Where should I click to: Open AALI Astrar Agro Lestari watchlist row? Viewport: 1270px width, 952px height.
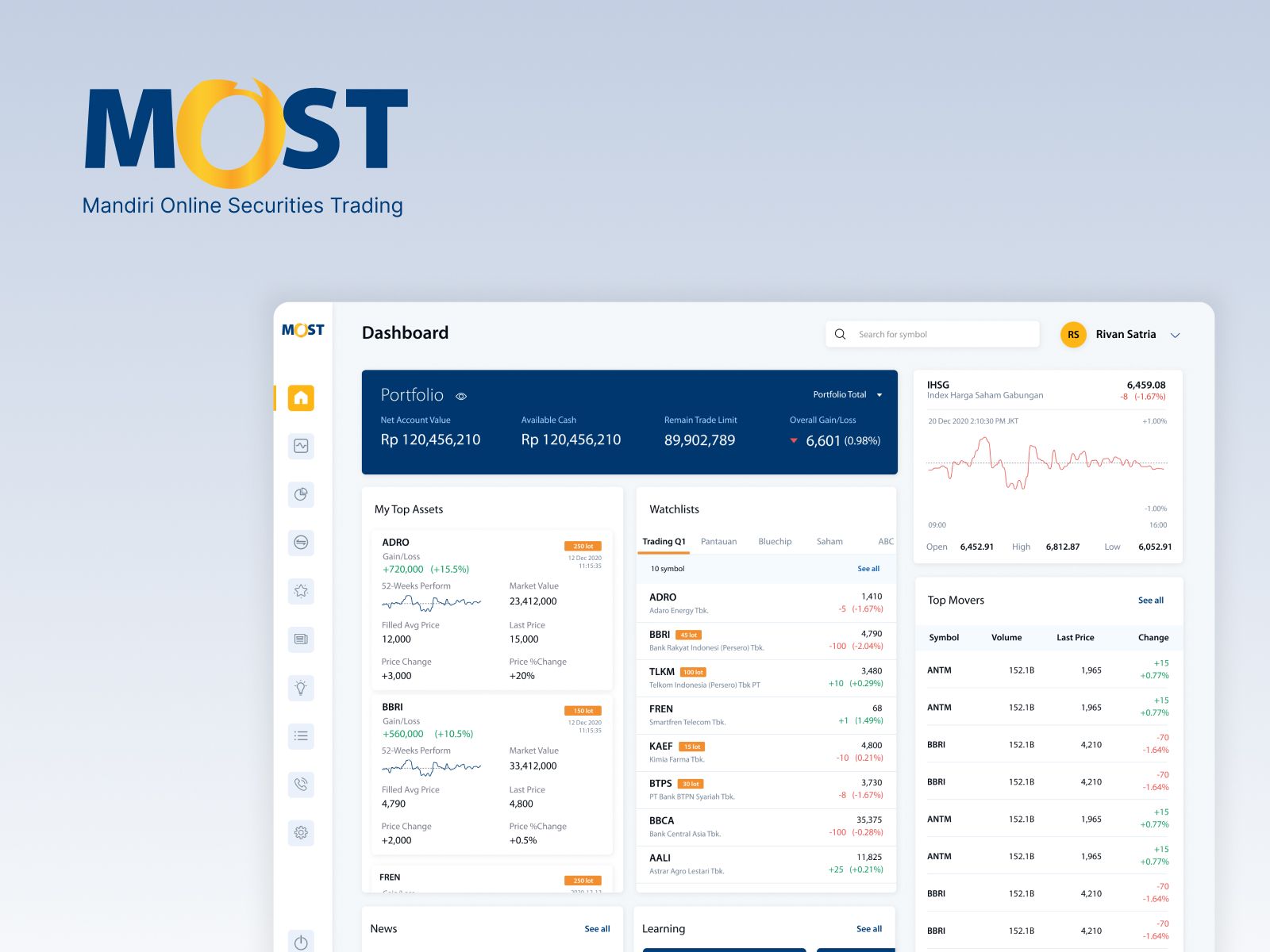(x=766, y=864)
